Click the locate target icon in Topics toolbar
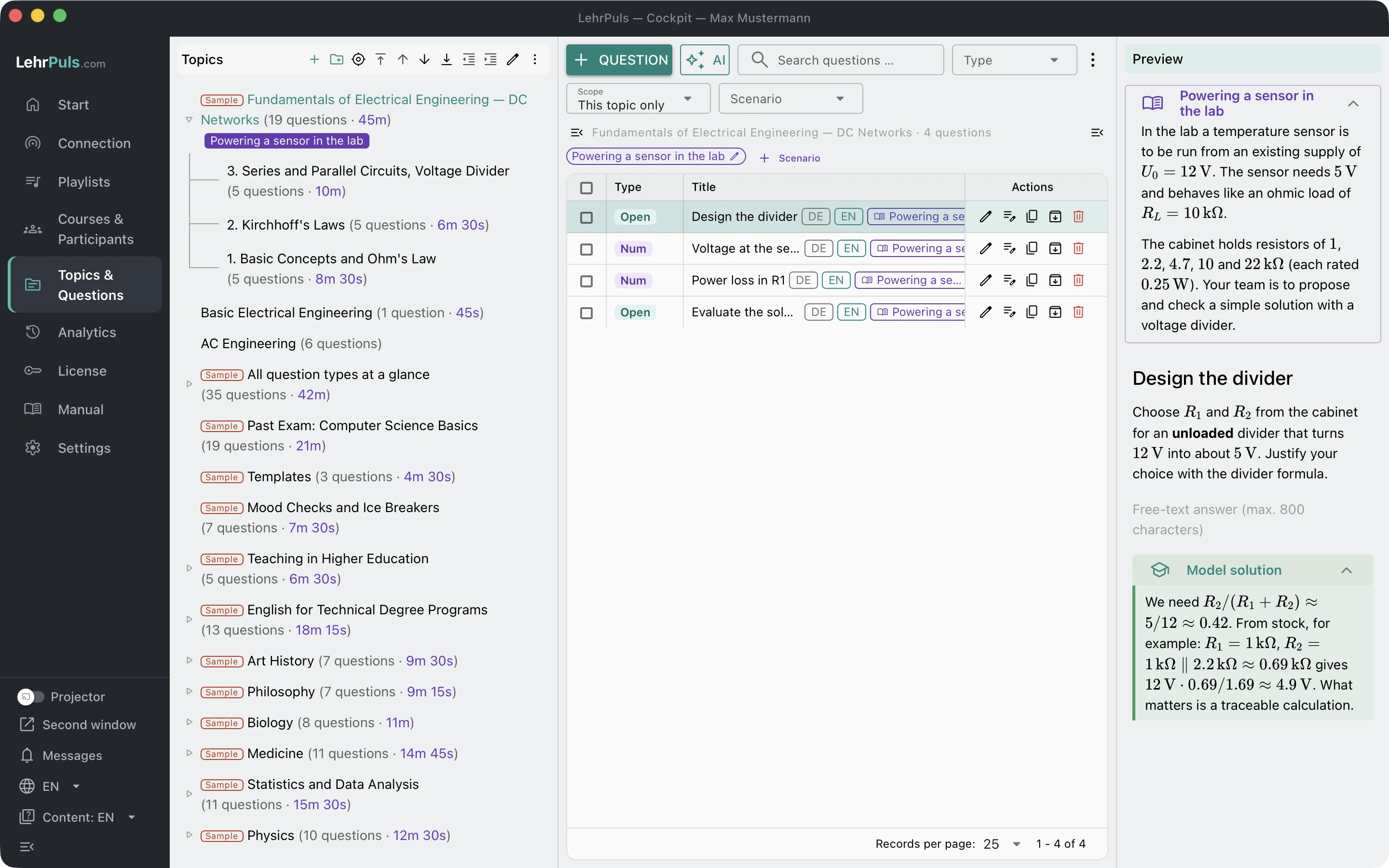The width and height of the screenshot is (1389, 868). (x=358, y=59)
